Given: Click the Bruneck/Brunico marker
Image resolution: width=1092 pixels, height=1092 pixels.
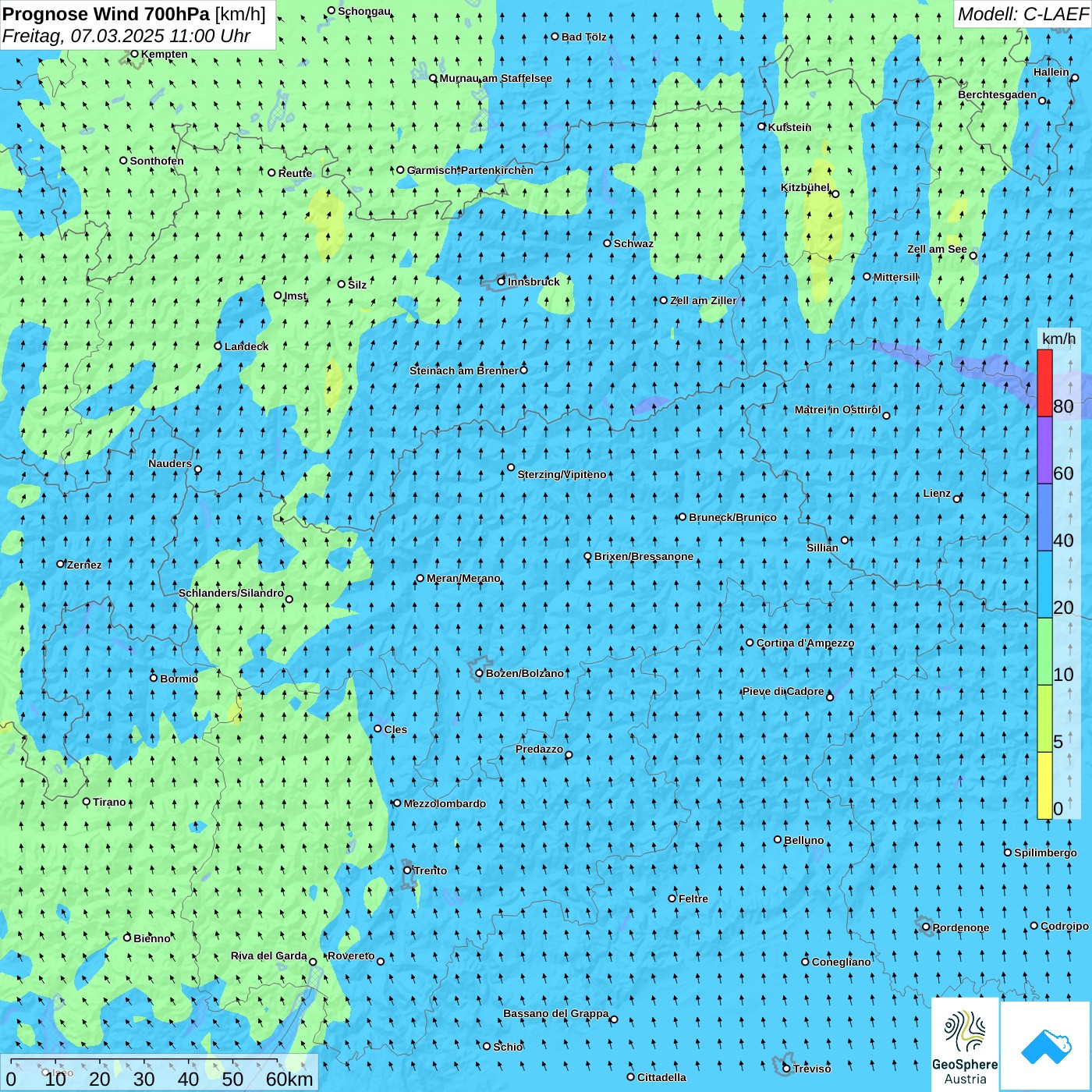Looking at the screenshot, I should [682, 516].
